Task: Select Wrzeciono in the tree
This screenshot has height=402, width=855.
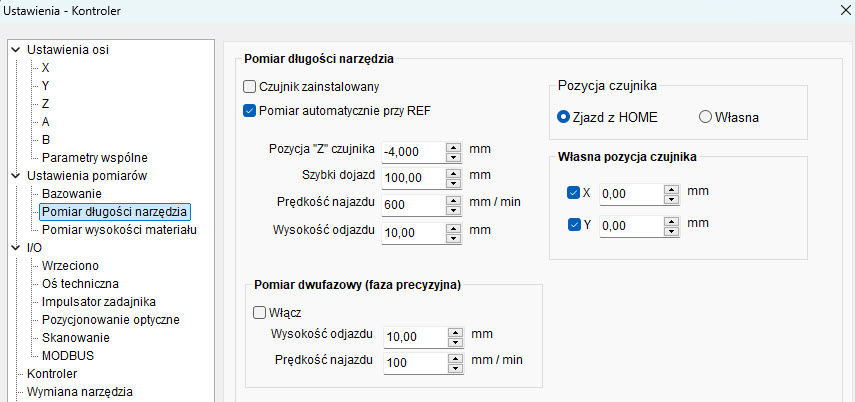Action: [70, 266]
